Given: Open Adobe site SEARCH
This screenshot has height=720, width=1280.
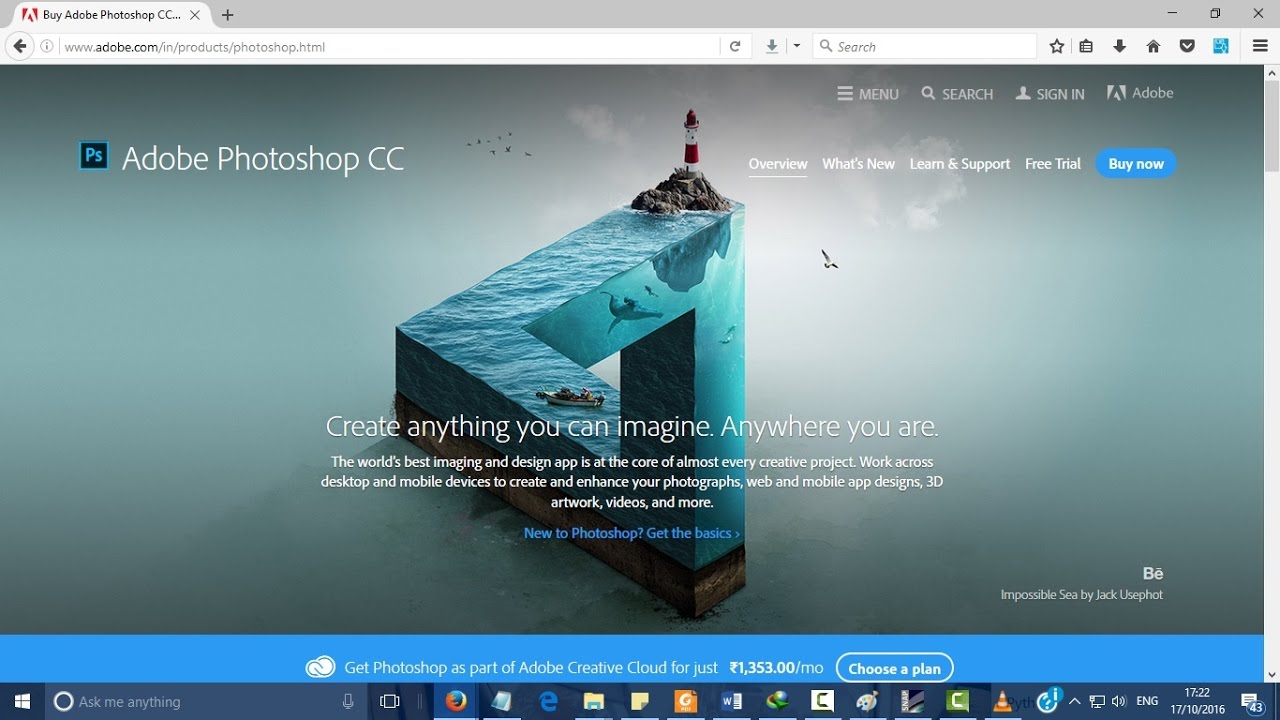Looking at the screenshot, I should [957, 94].
